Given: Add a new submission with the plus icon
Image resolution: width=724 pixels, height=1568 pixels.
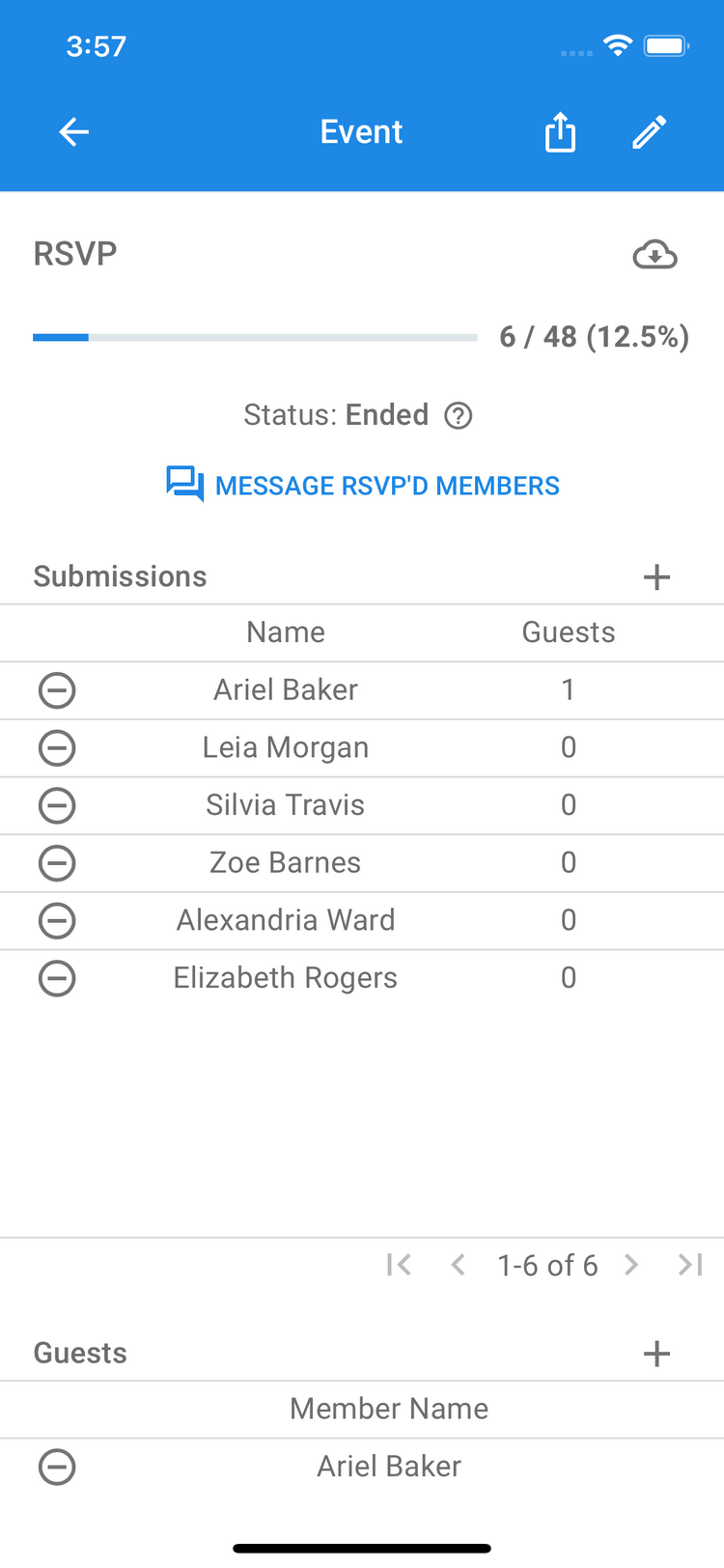Looking at the screenshot, I should [x=656, y=577].
